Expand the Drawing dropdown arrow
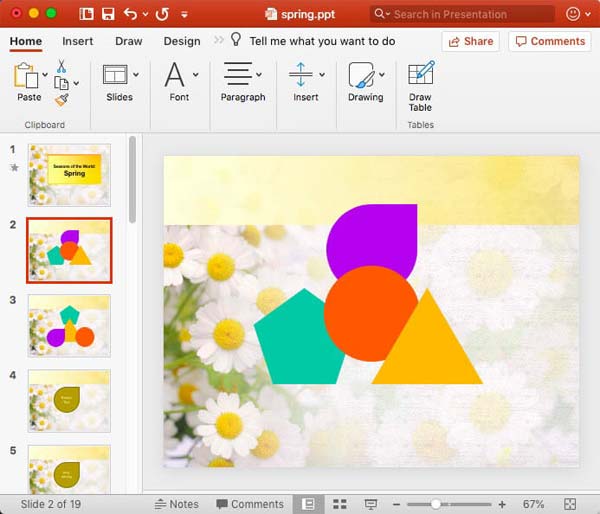This screenshot has height=514, width=600. tap(382, 74)
